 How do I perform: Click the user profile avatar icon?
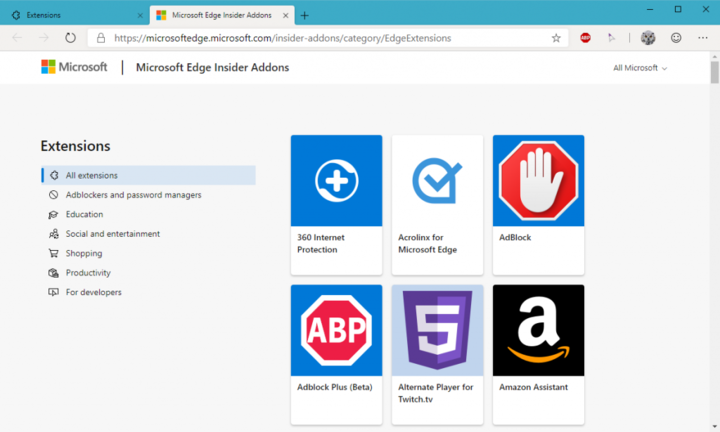(x=648, y=38)
